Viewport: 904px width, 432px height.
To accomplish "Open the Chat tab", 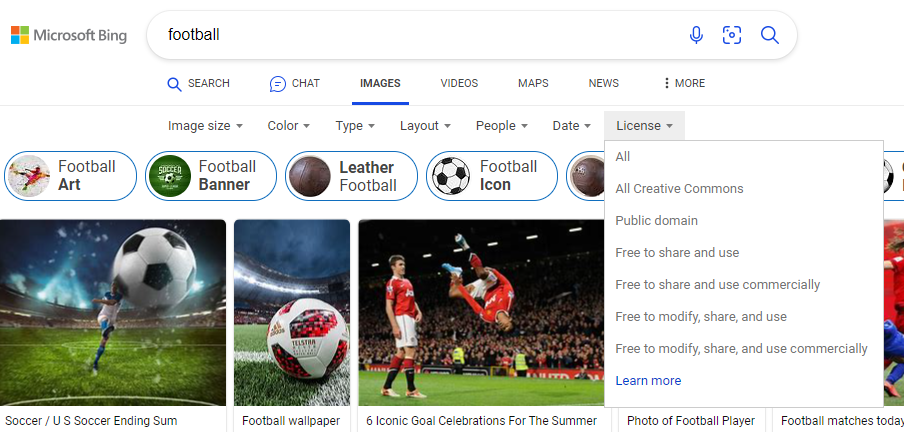I will coord(295,84).
